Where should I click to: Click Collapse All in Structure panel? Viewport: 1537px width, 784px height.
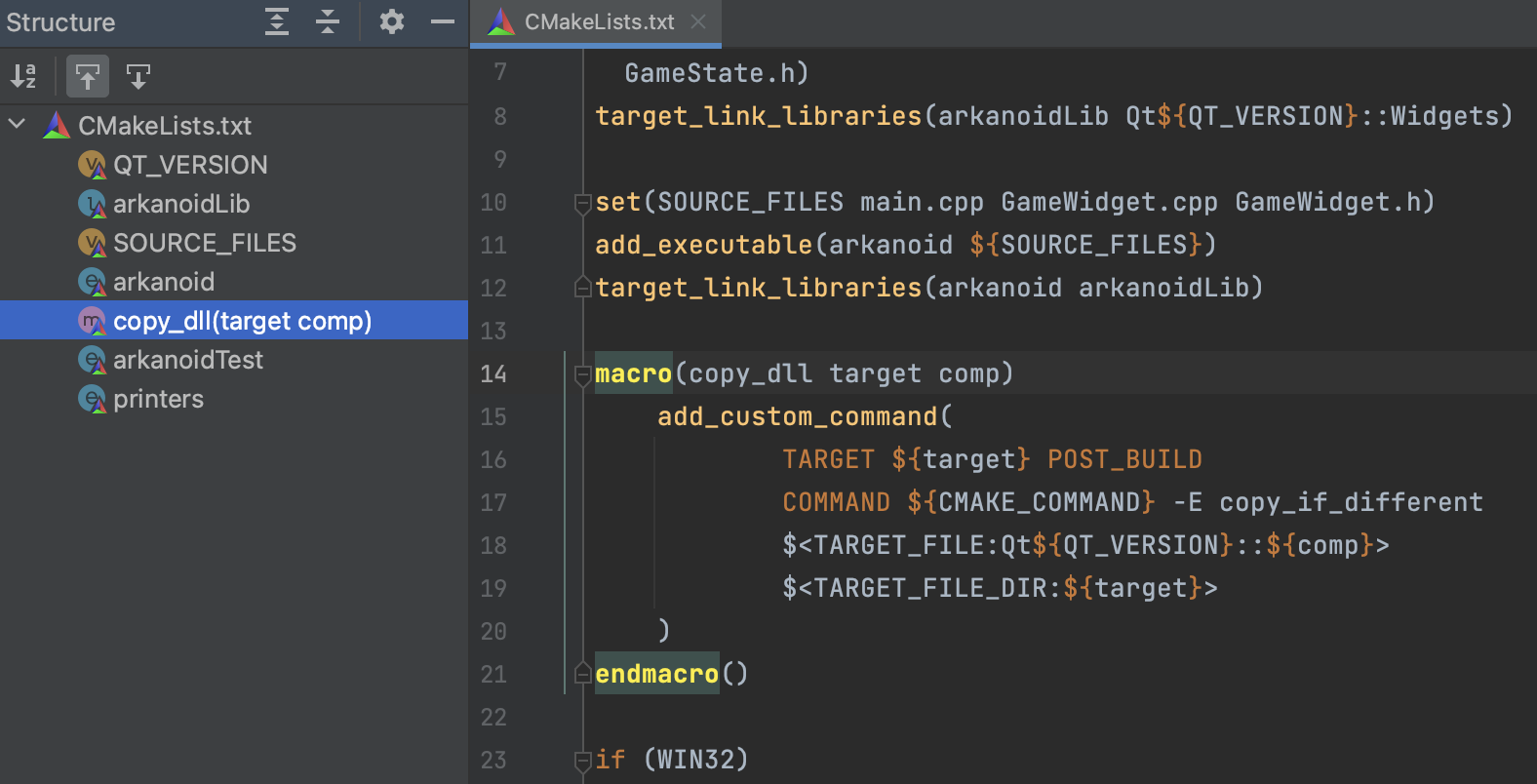[x=328, y=21]
